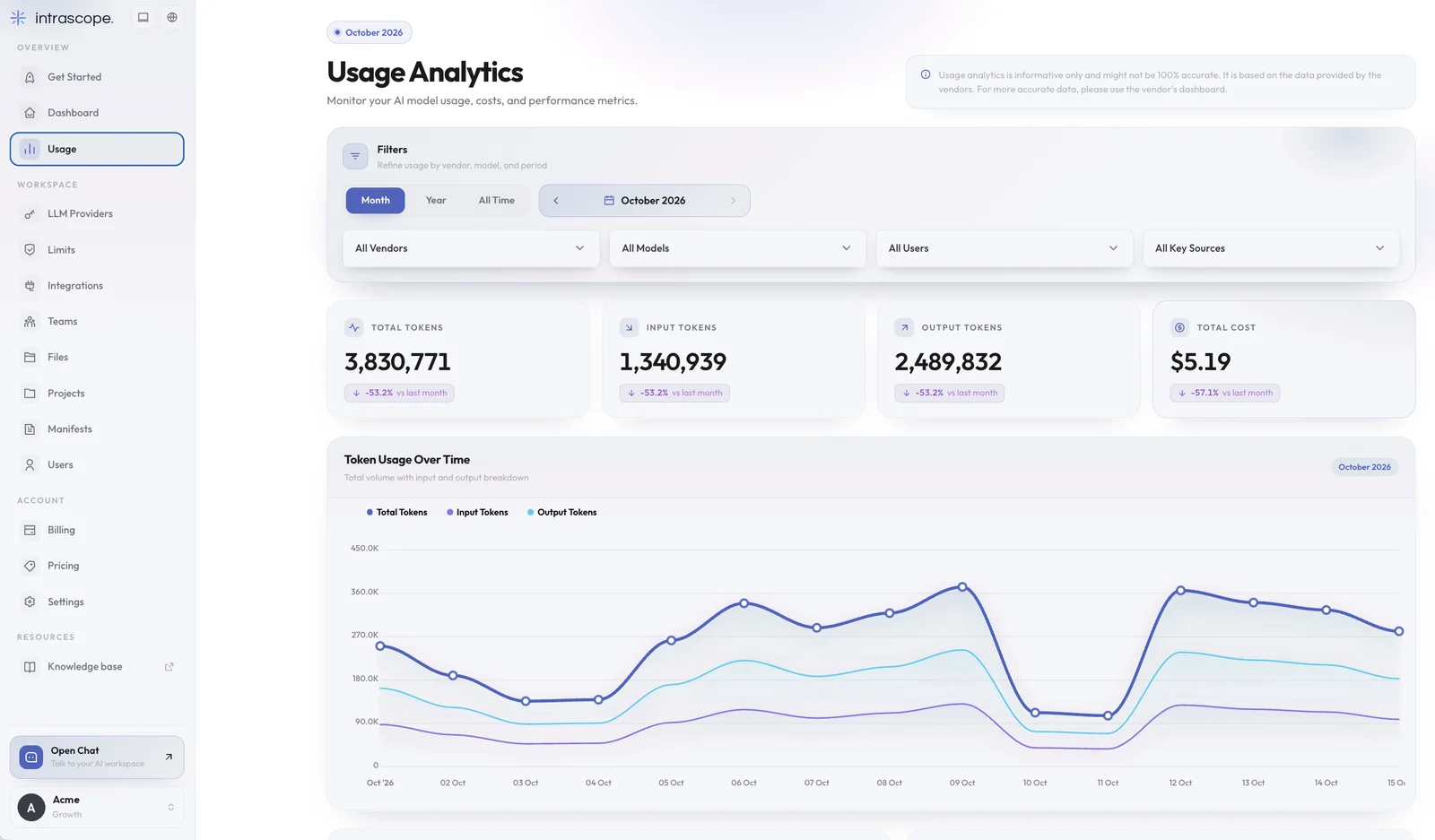Click the globe language icon
This screenshot has height=840, width=1435.
[172, 17]
